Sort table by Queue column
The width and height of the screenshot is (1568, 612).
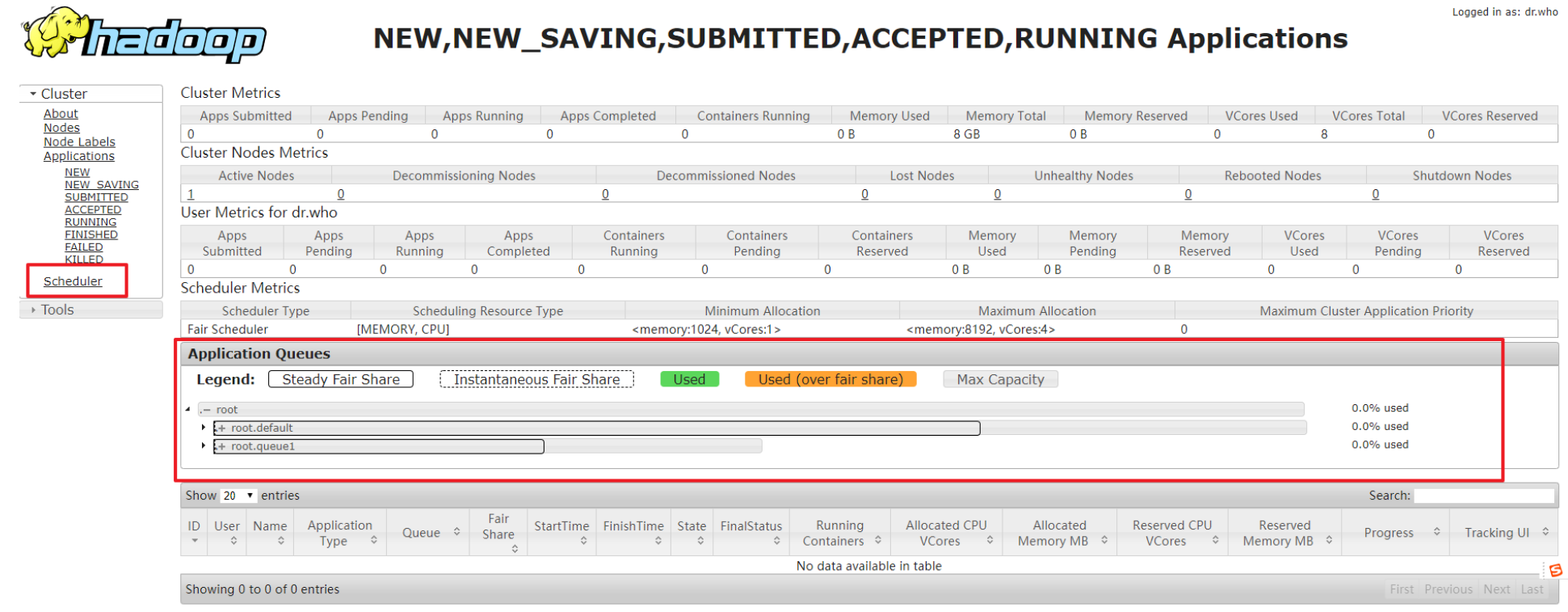click(x=431, y=533)
